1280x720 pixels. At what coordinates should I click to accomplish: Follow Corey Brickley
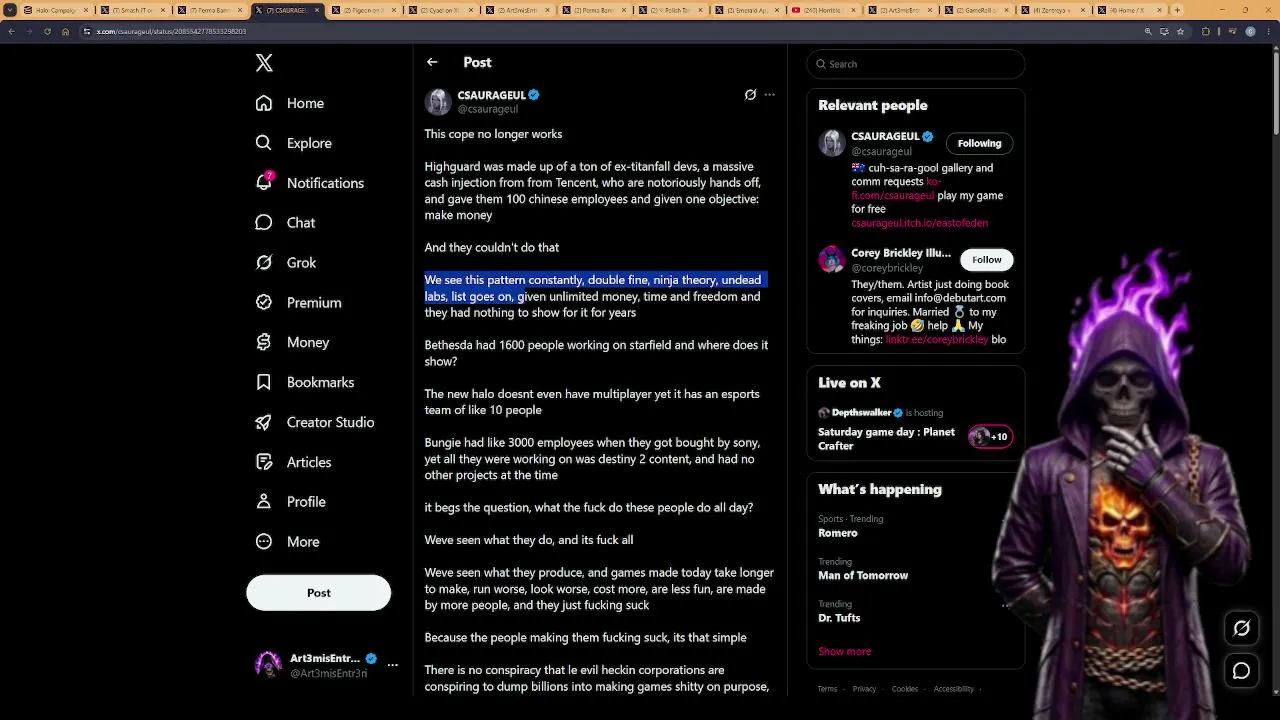point(986,260)
